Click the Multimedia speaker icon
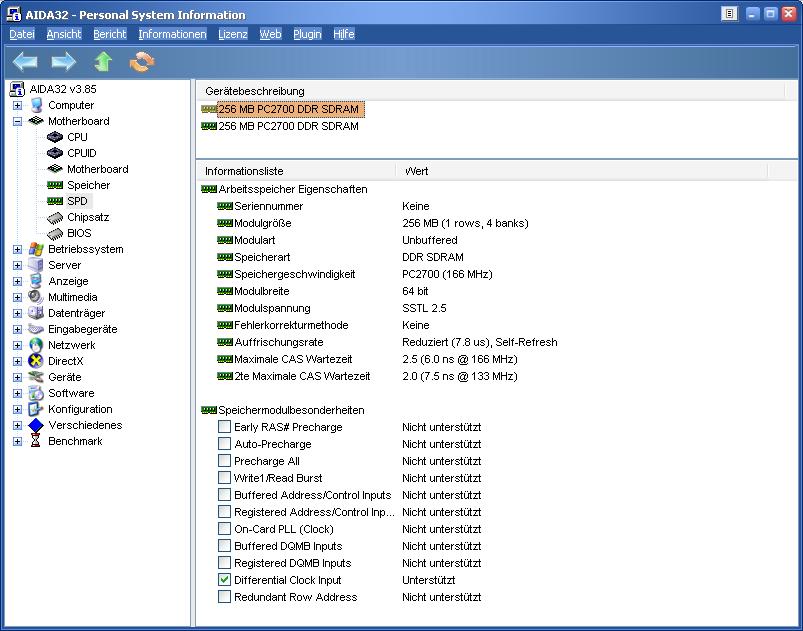The width and height of the screenshot is (803, 631). click(x=36, y=297)
